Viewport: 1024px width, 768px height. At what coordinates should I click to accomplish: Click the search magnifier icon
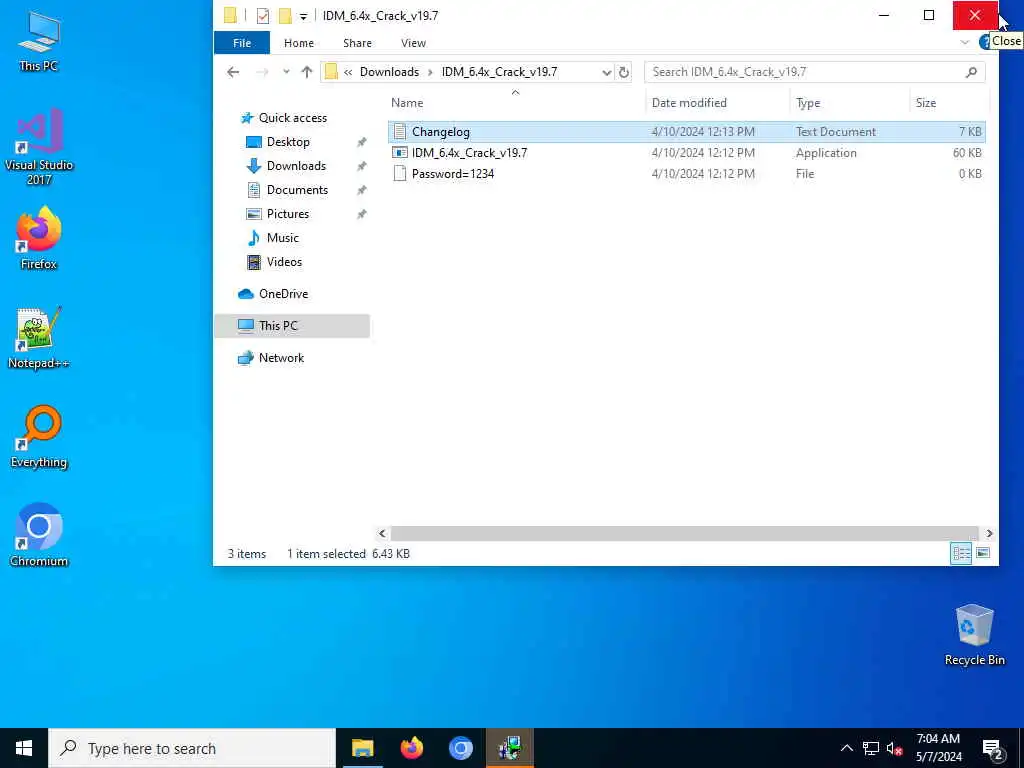[x=971, y=72]
